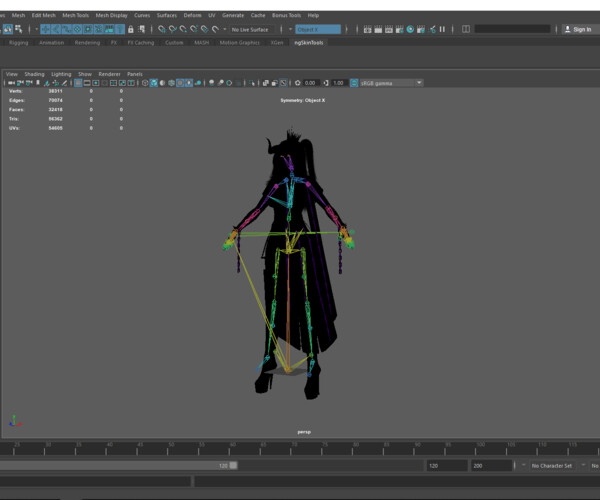The image size is (600, 500).
Task: Click the render current frame icon
Action: coord(378,29)
